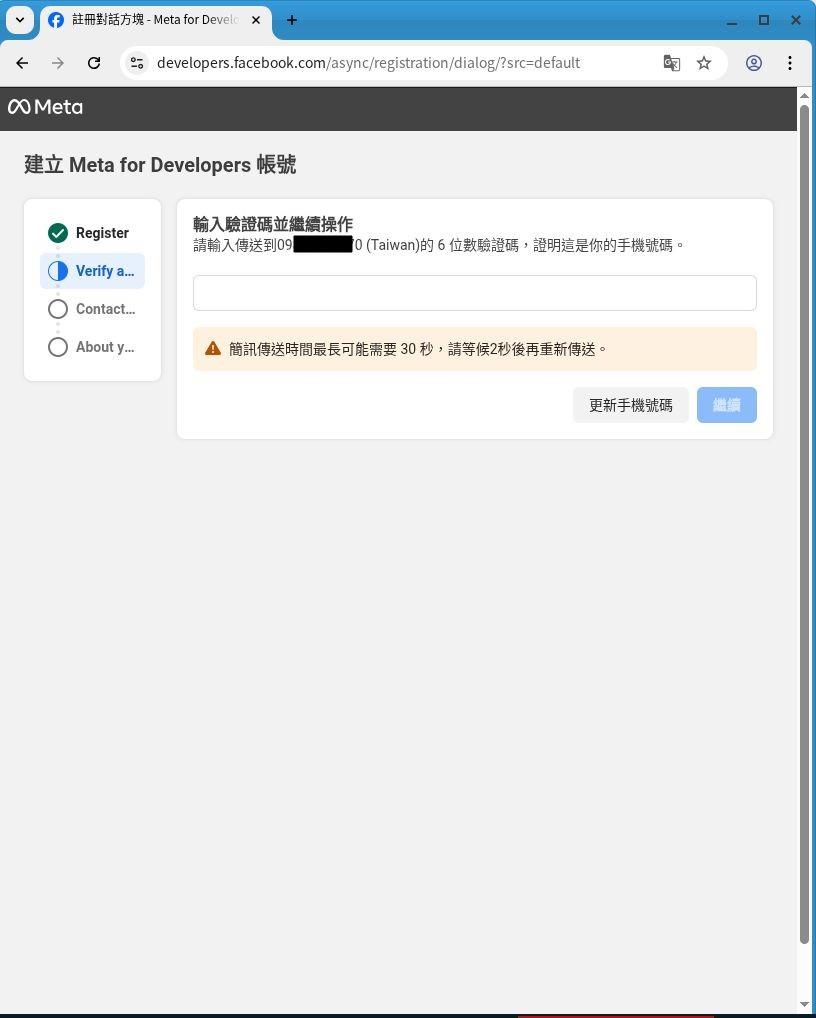
Task: Bookmark this page with the star
Action: click(x=704, y=63)
